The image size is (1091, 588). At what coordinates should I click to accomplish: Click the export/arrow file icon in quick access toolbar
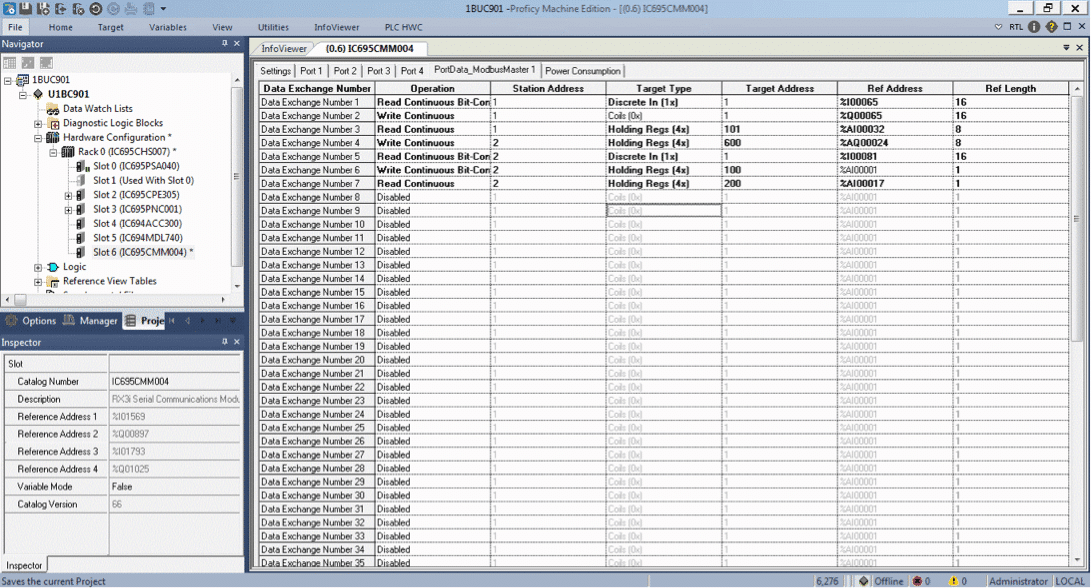61,8
